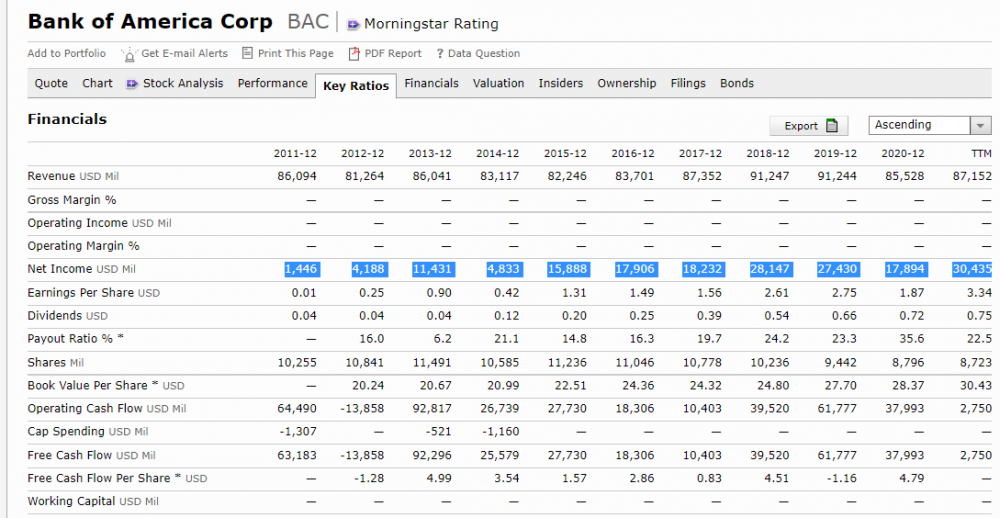Open the Filings tab

(688, 83)
